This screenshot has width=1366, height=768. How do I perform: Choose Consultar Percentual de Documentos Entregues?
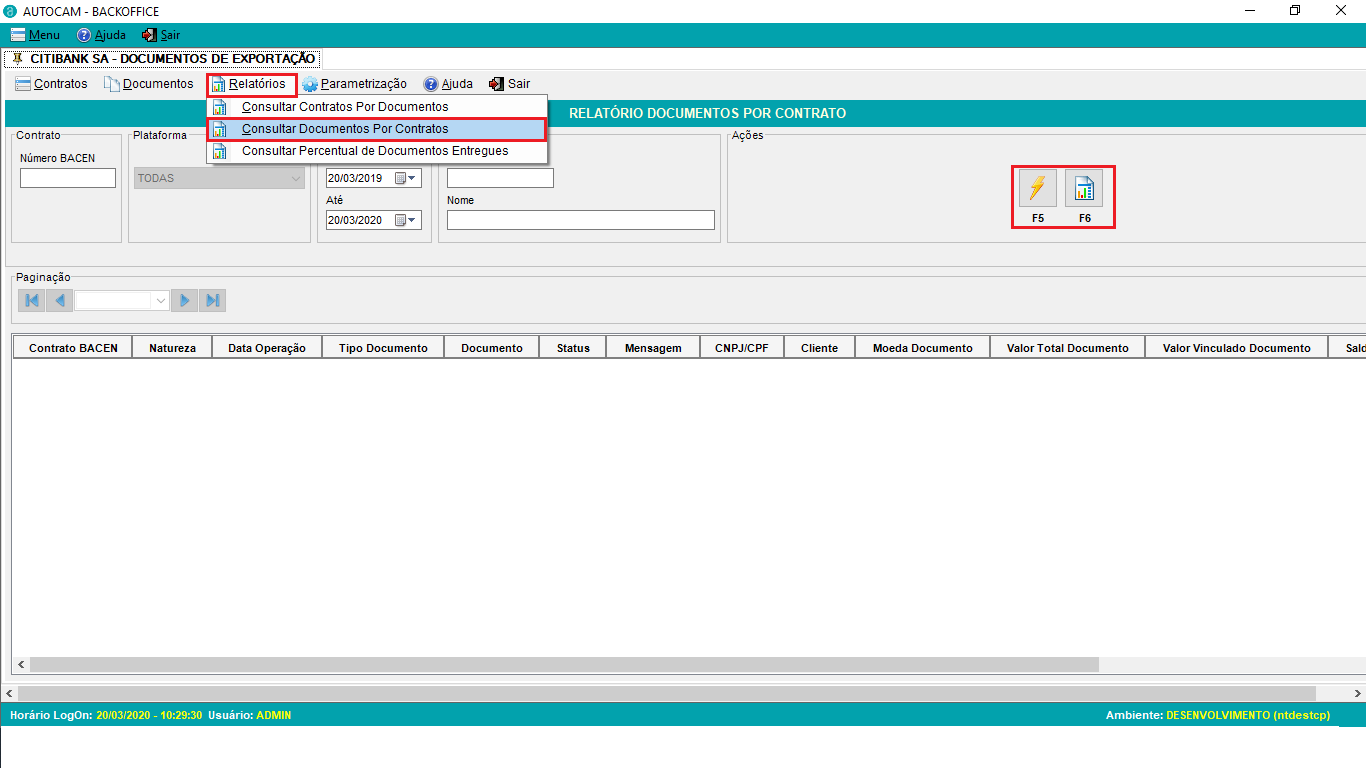coord(374,151)
